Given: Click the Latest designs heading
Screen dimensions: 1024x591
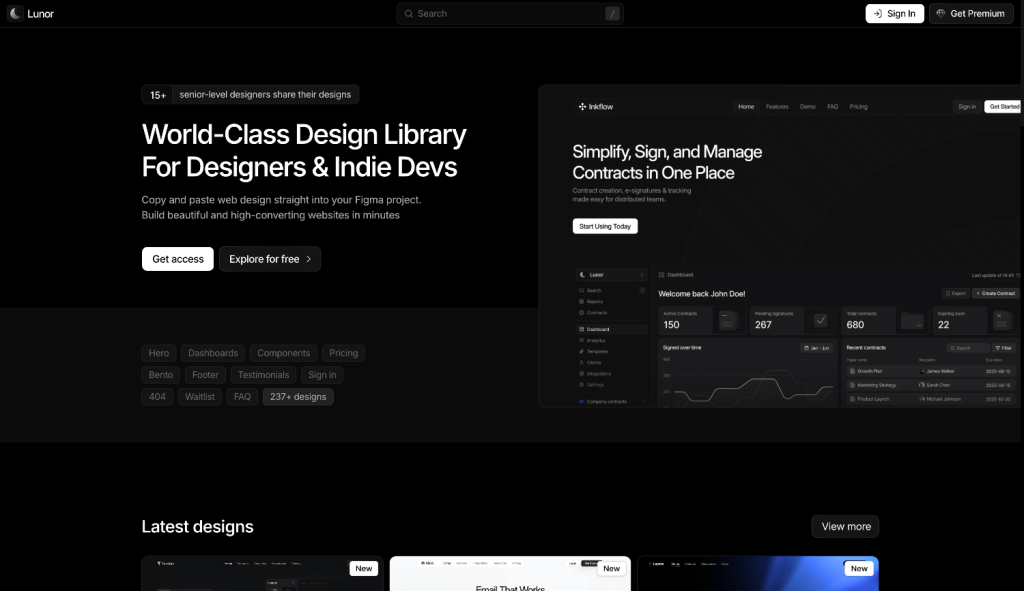Looking at the screenshot, I should [197, 526].
